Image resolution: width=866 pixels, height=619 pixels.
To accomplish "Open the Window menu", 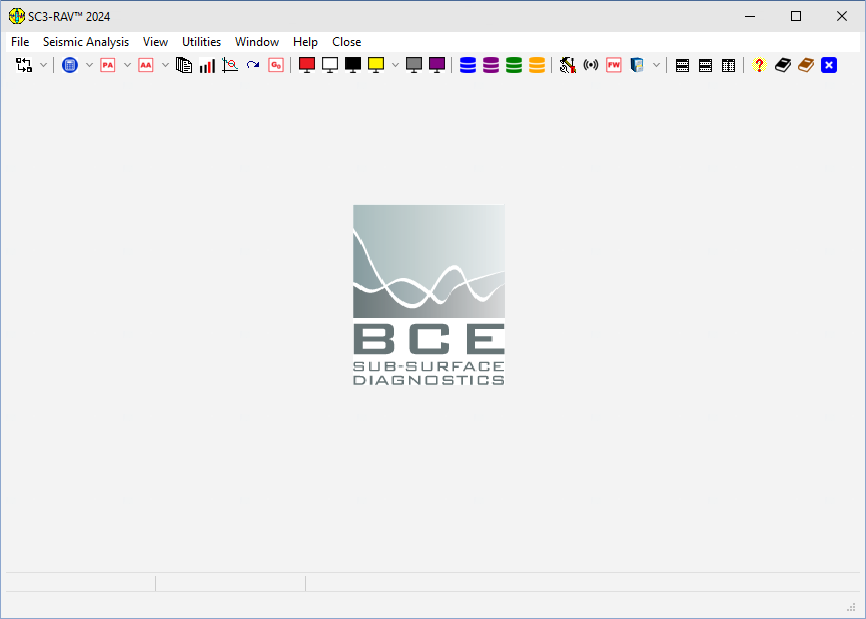I will coord(257,42).
